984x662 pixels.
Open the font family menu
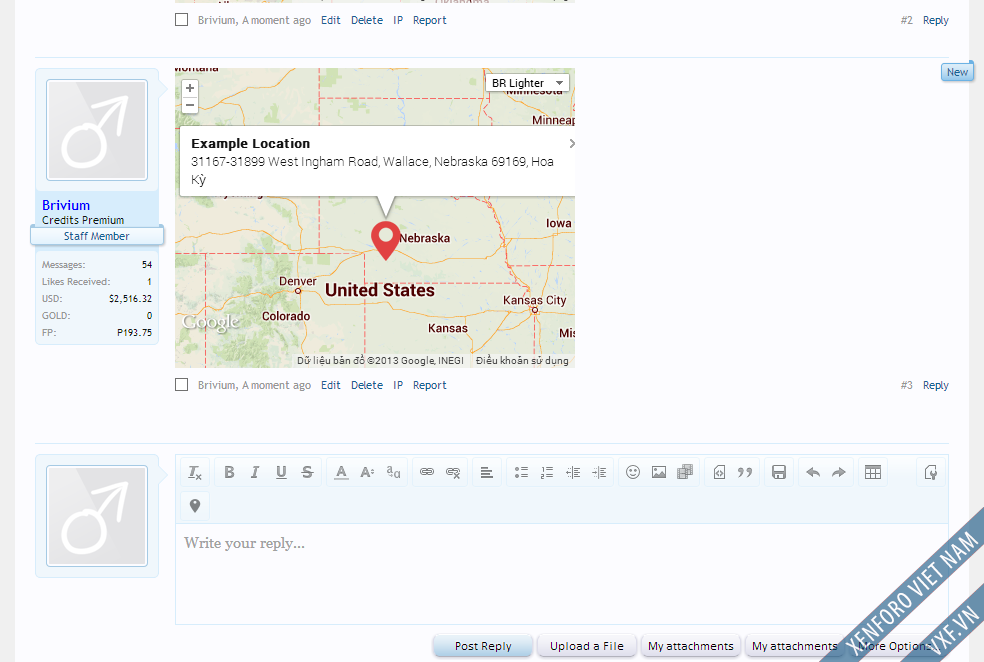[x=393, y=472]
